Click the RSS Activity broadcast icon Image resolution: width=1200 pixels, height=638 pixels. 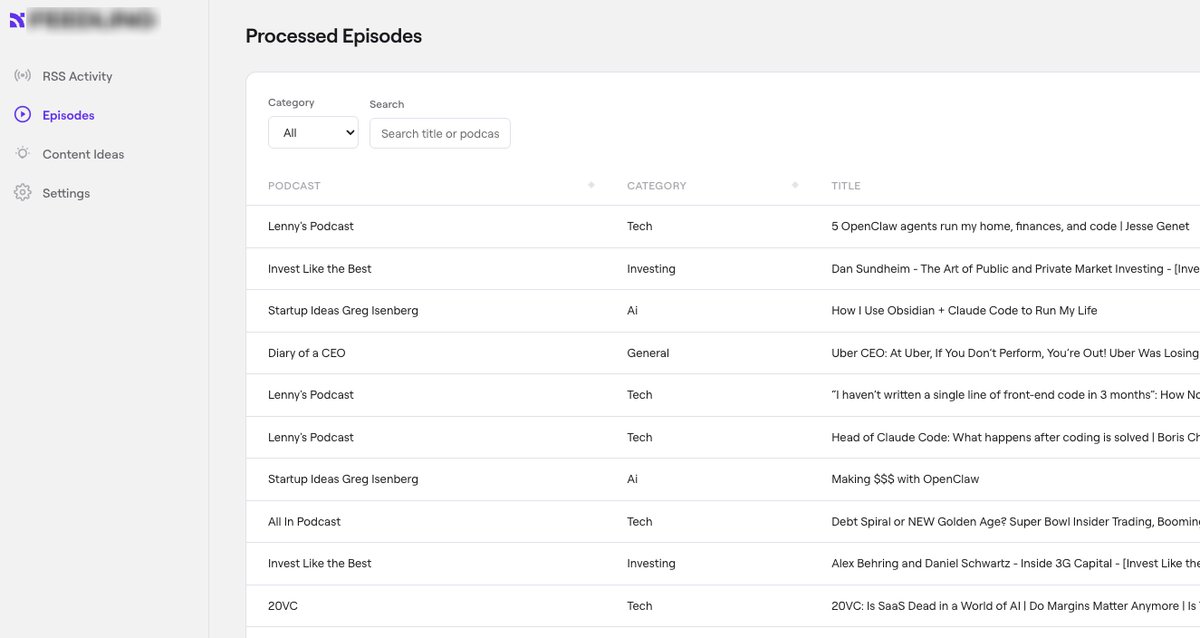pos(22,76)
